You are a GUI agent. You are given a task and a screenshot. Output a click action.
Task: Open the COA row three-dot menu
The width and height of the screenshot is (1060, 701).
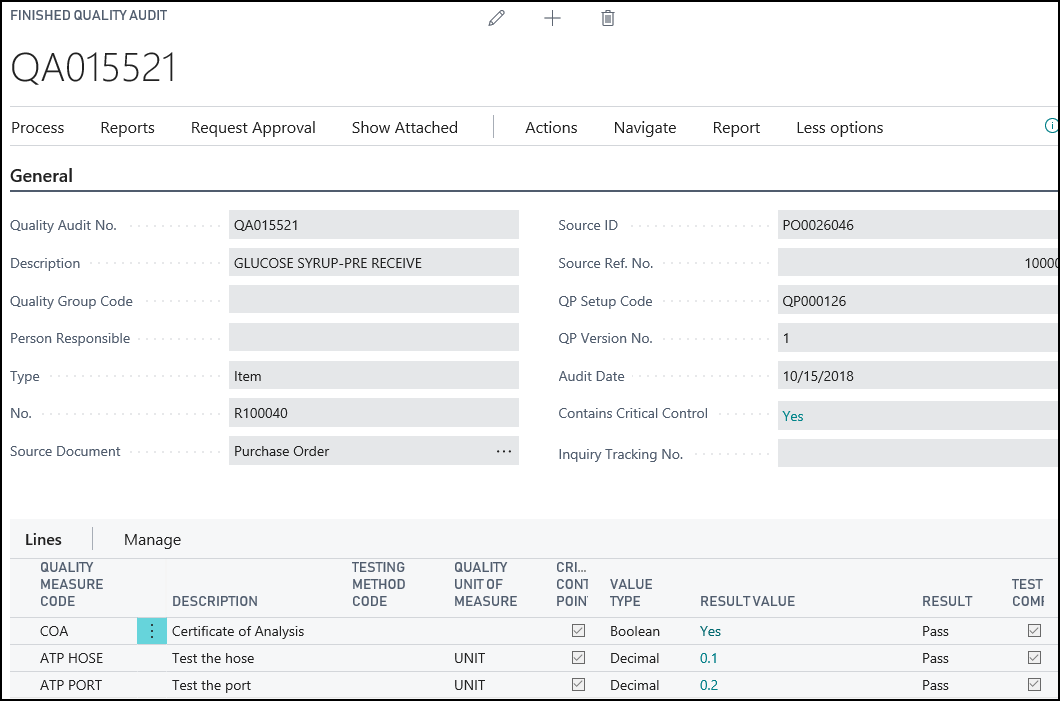152,631
